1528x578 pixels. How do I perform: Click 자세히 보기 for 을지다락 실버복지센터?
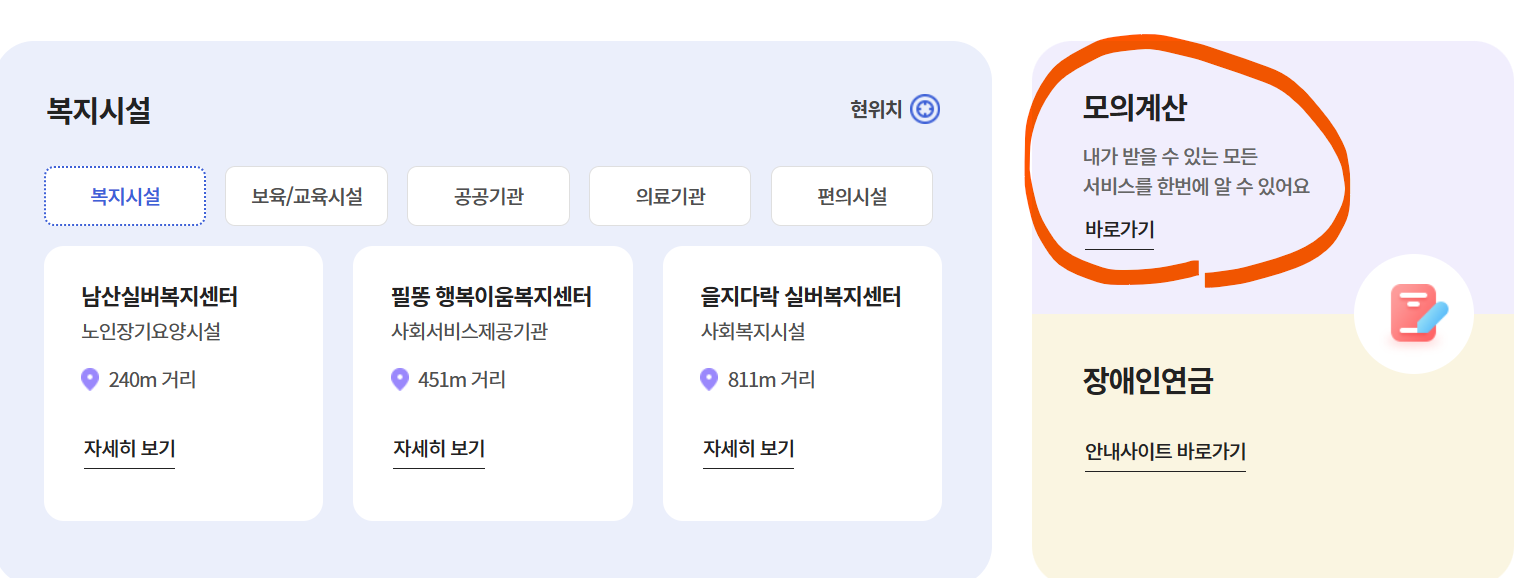point(748,448)
